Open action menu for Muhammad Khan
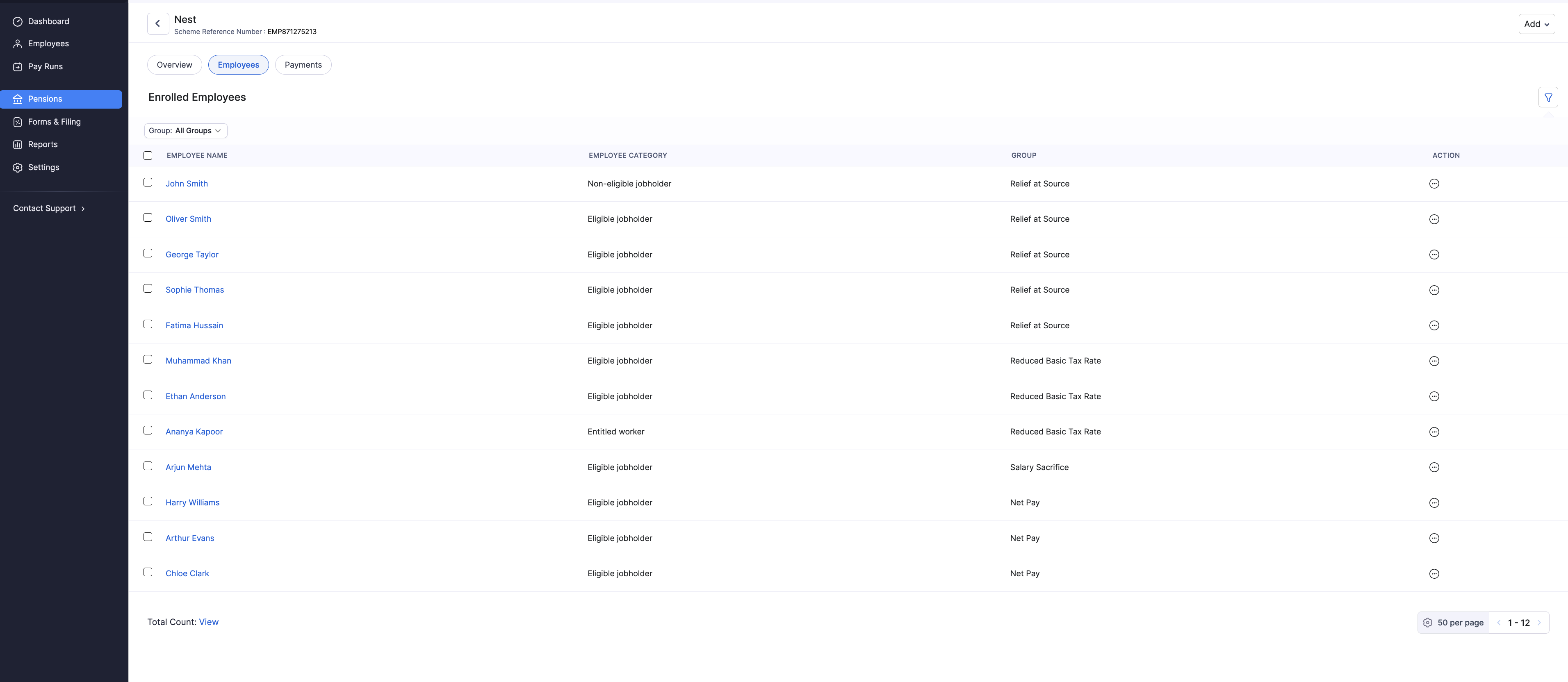Image resolution: width=1568 pixels, height=682 pixels. (x=1434, y=361)
